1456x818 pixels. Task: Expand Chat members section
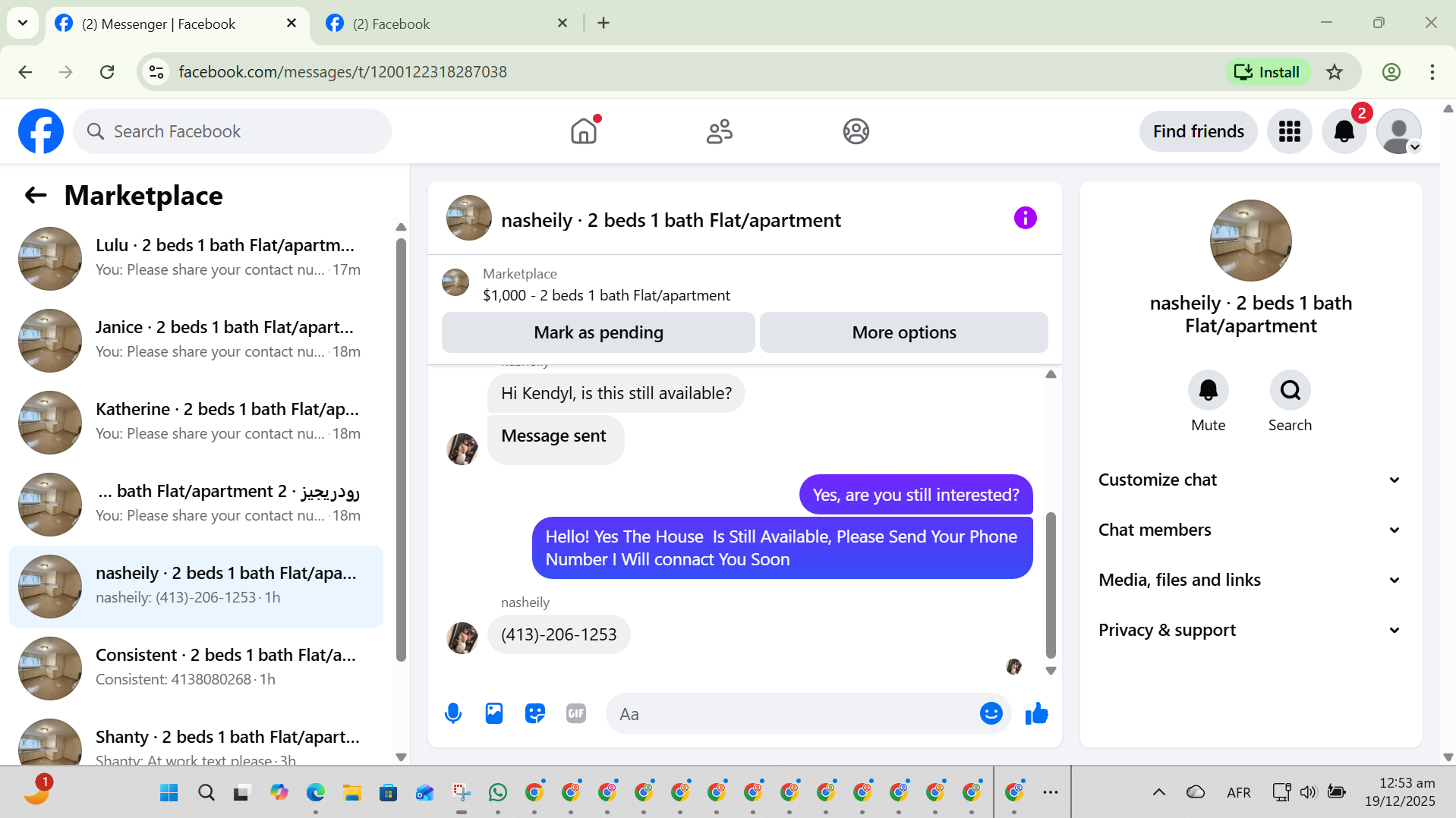click(x=1250, y=530)
